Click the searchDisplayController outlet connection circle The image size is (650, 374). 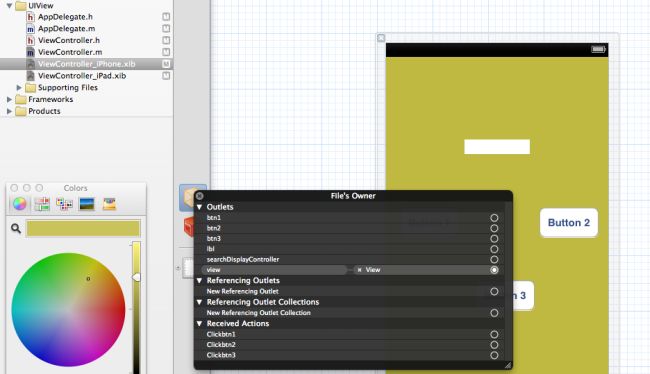point(494,260)
